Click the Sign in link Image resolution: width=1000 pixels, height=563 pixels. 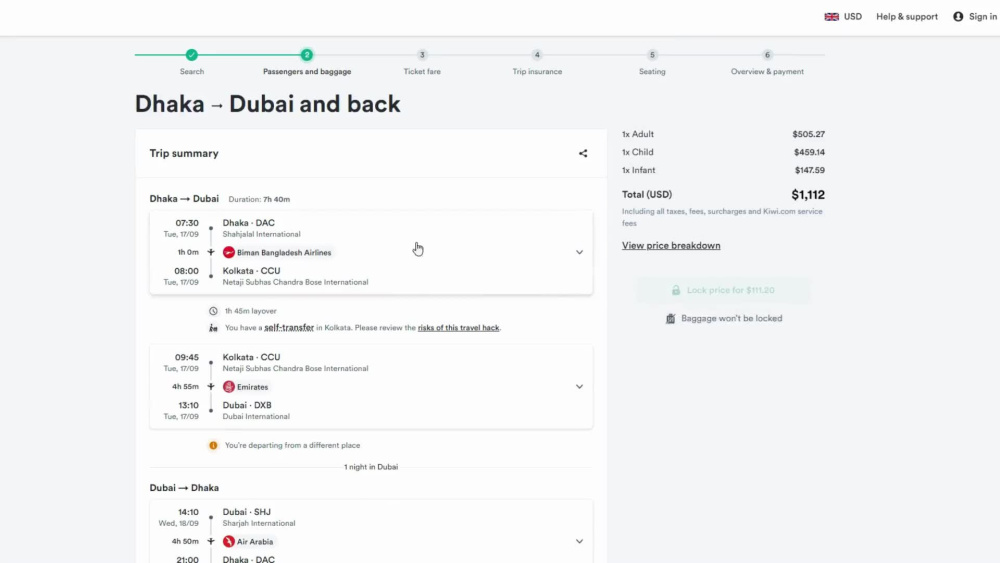pos(982,17)
